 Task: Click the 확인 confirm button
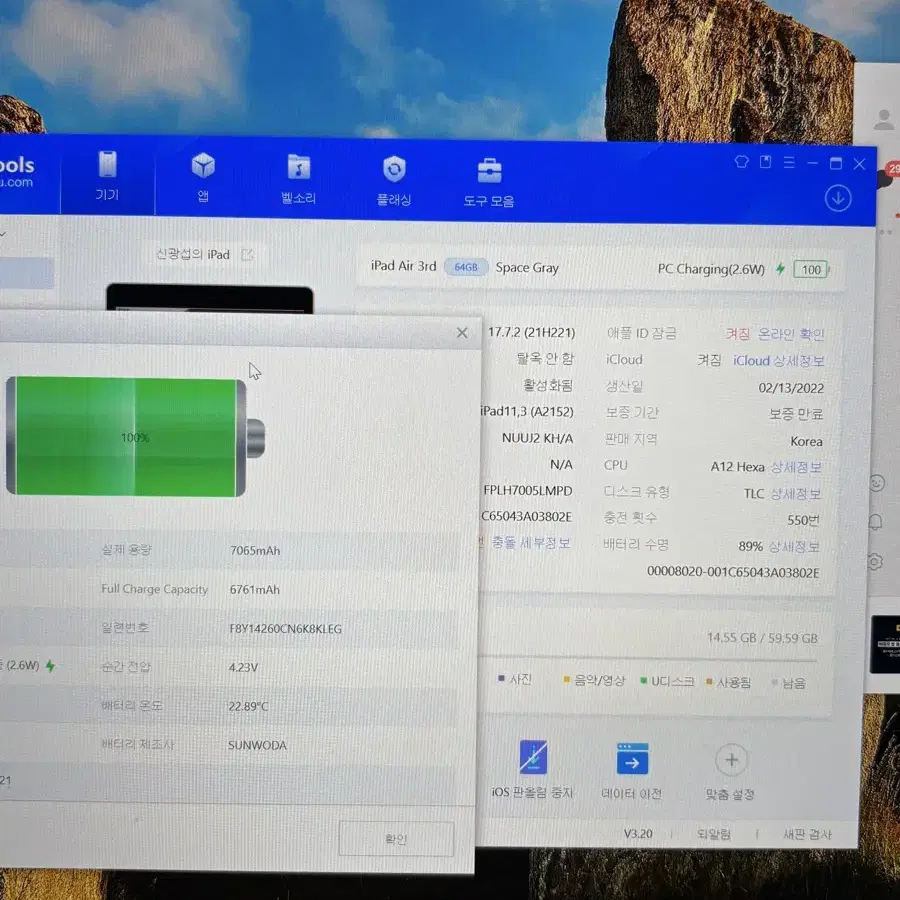396,839
